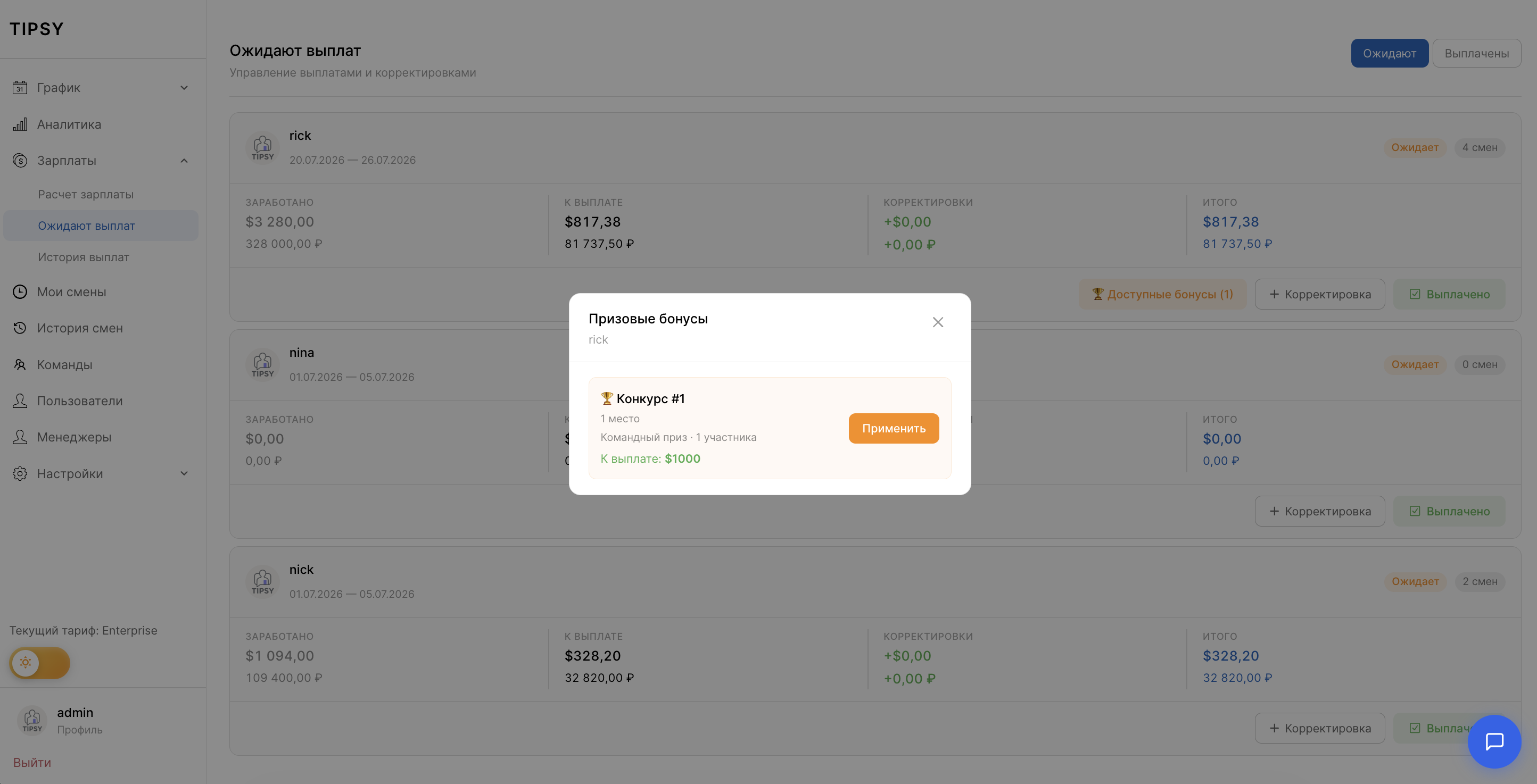Open the blue chat bubble widget
1537x784 pixels.
tap(1494, 741)
